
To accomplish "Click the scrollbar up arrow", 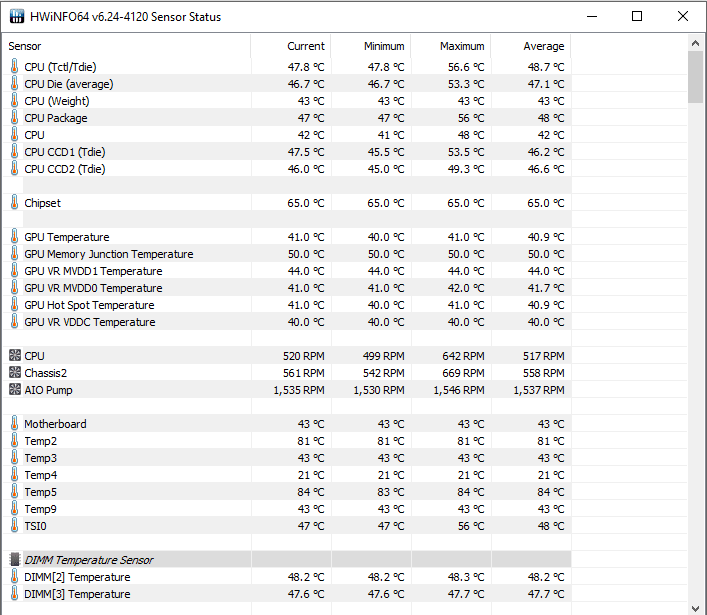I will (695, 44).
